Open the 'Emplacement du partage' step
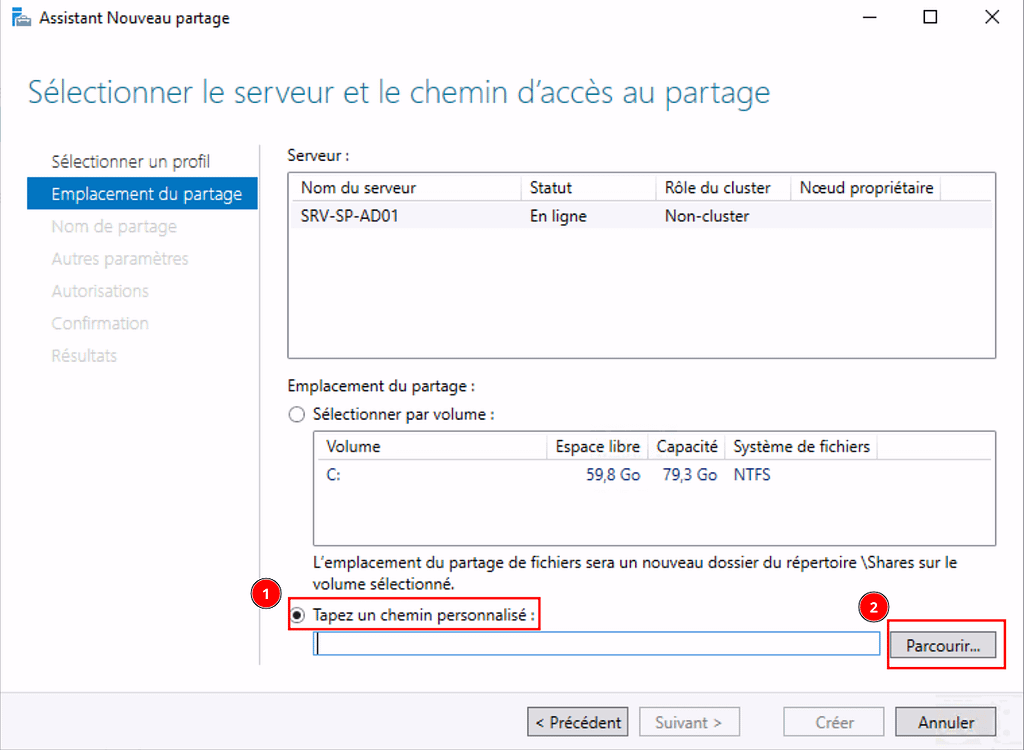Viewport: 1024px width, 750px height. [146, 194]
